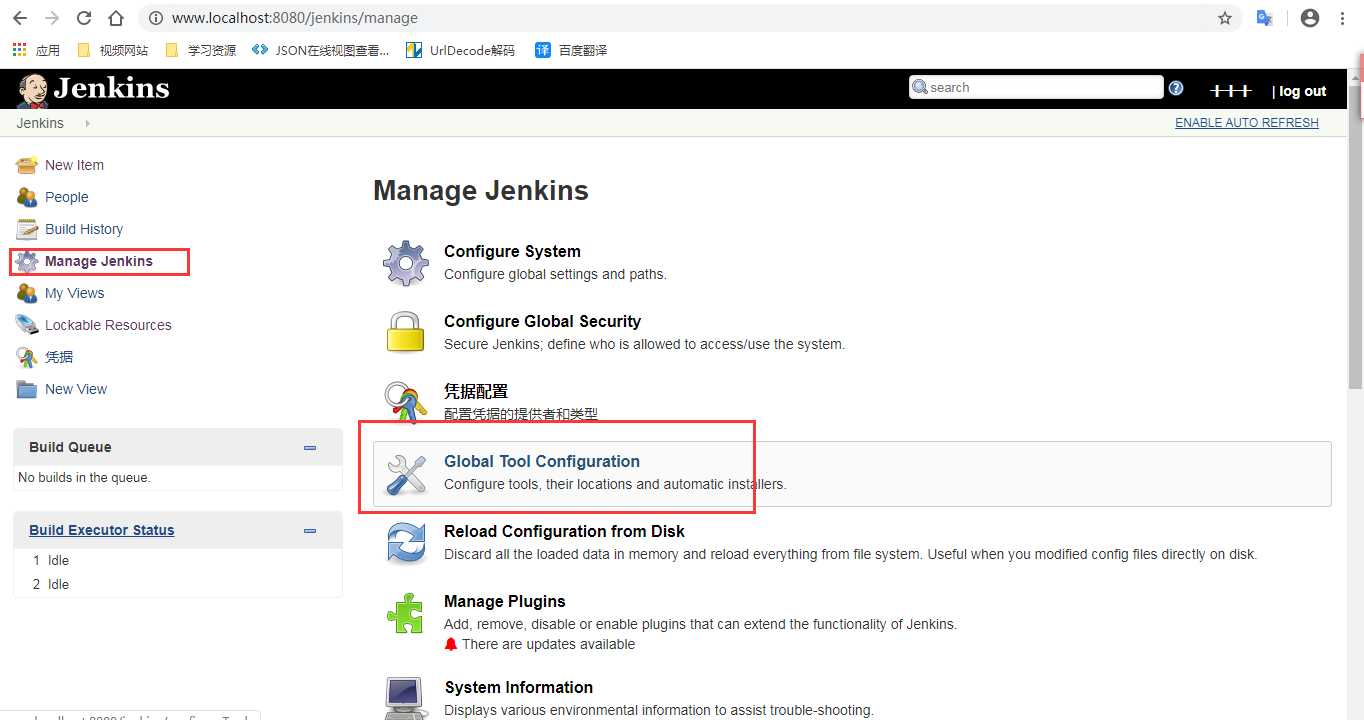Open My Views in the sidebar
This screenshot has width=1364, height=720.
click(75, 293)
